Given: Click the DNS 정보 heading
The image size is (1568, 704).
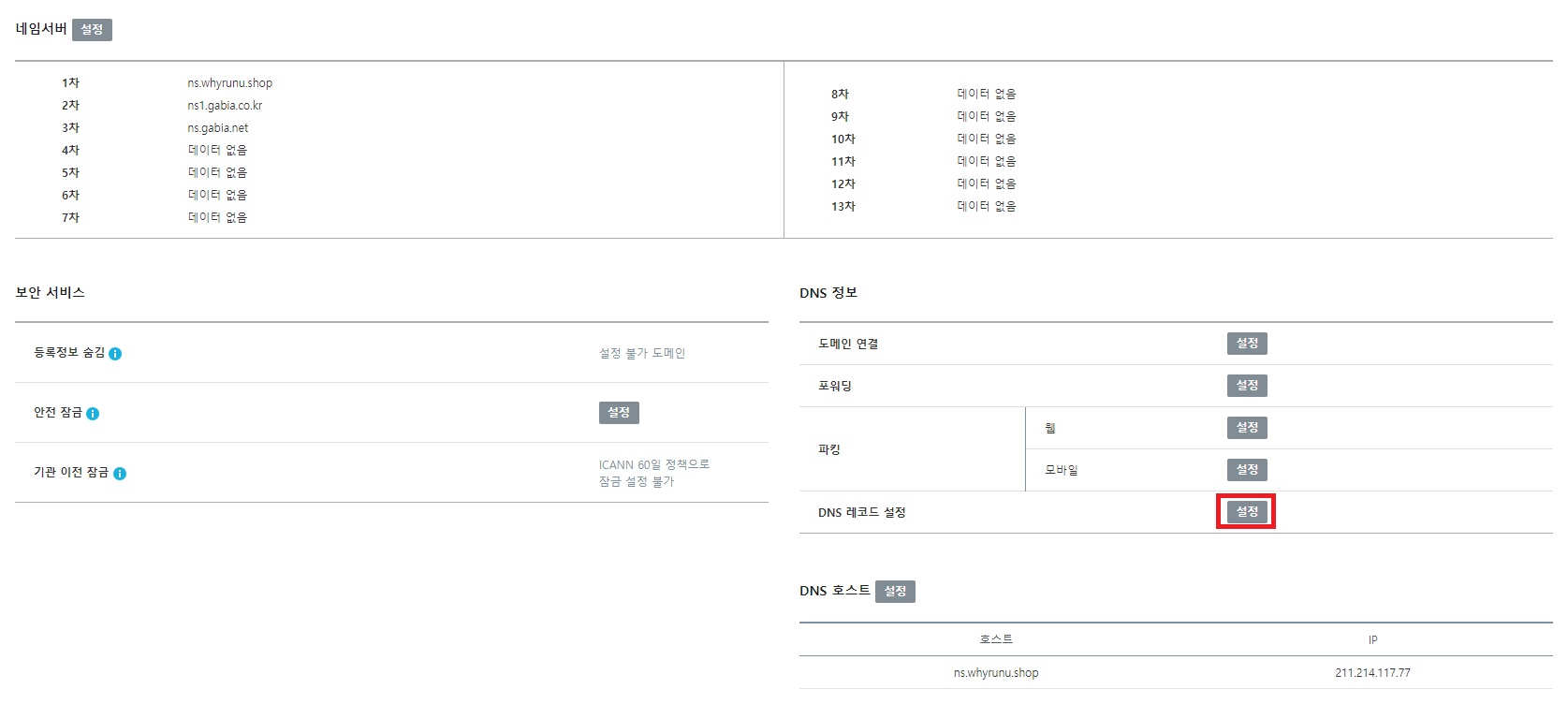Looking at the screenshot, I should pyautogui.click(x=828, y=293).
